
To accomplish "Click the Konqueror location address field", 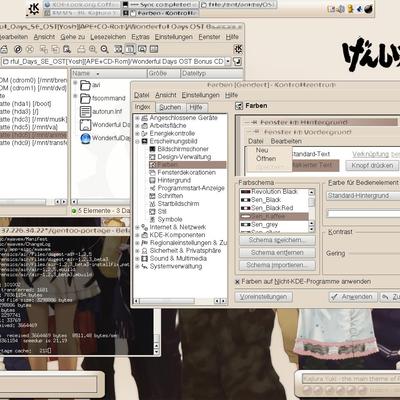I will tap(113, 61).
